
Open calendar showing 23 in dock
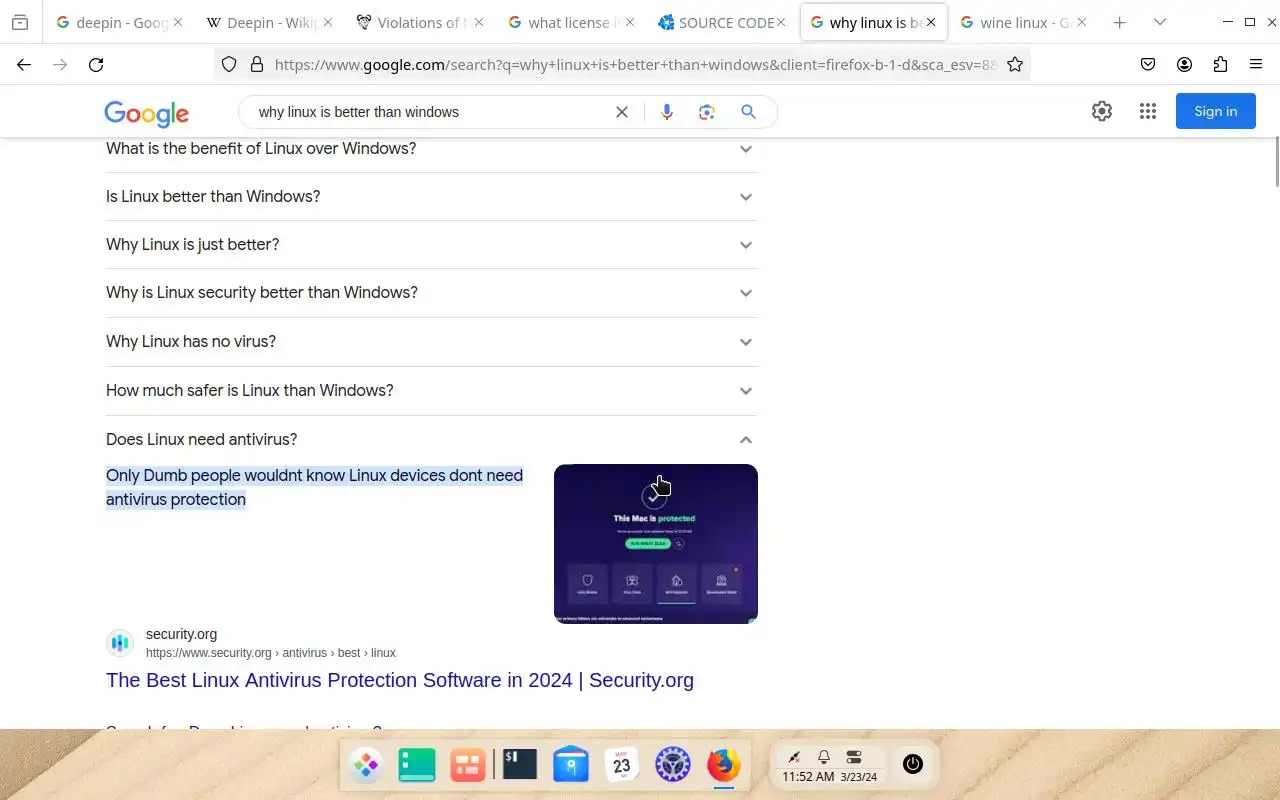point(622,765)
